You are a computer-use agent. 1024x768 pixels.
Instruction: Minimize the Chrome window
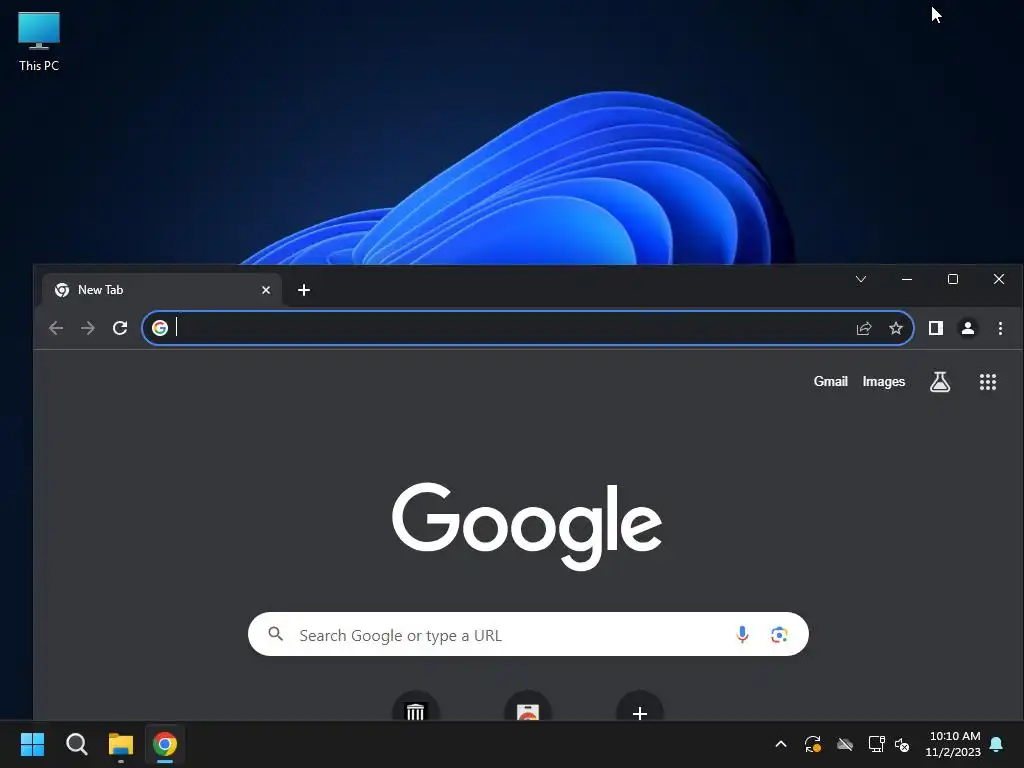coord(907,280)
